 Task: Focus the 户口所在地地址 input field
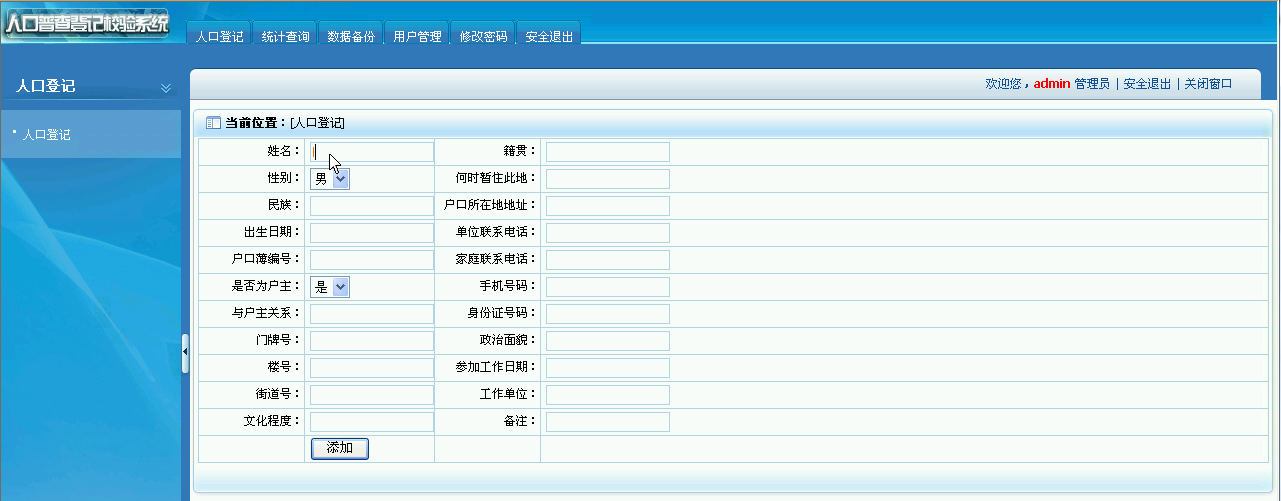click(x=608, y=206)
